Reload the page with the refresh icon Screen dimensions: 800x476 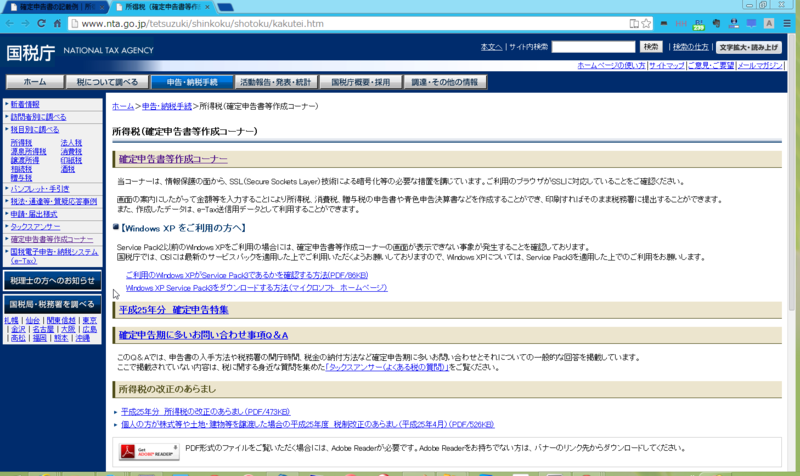pos(41,23)
